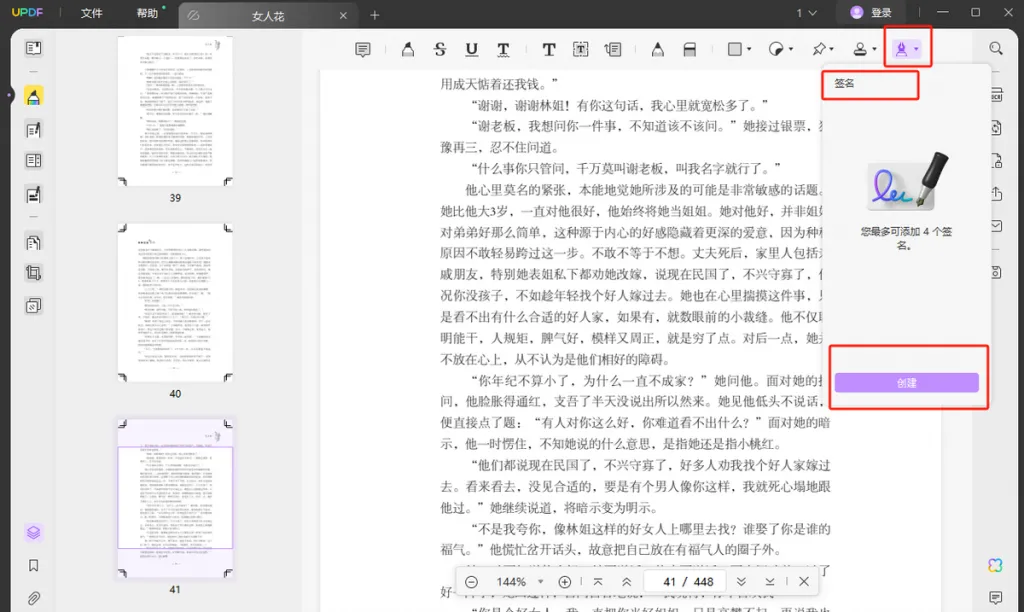Go to the previous page
The width and height of the screenshot is (1024, 612).
click(626, 582)
